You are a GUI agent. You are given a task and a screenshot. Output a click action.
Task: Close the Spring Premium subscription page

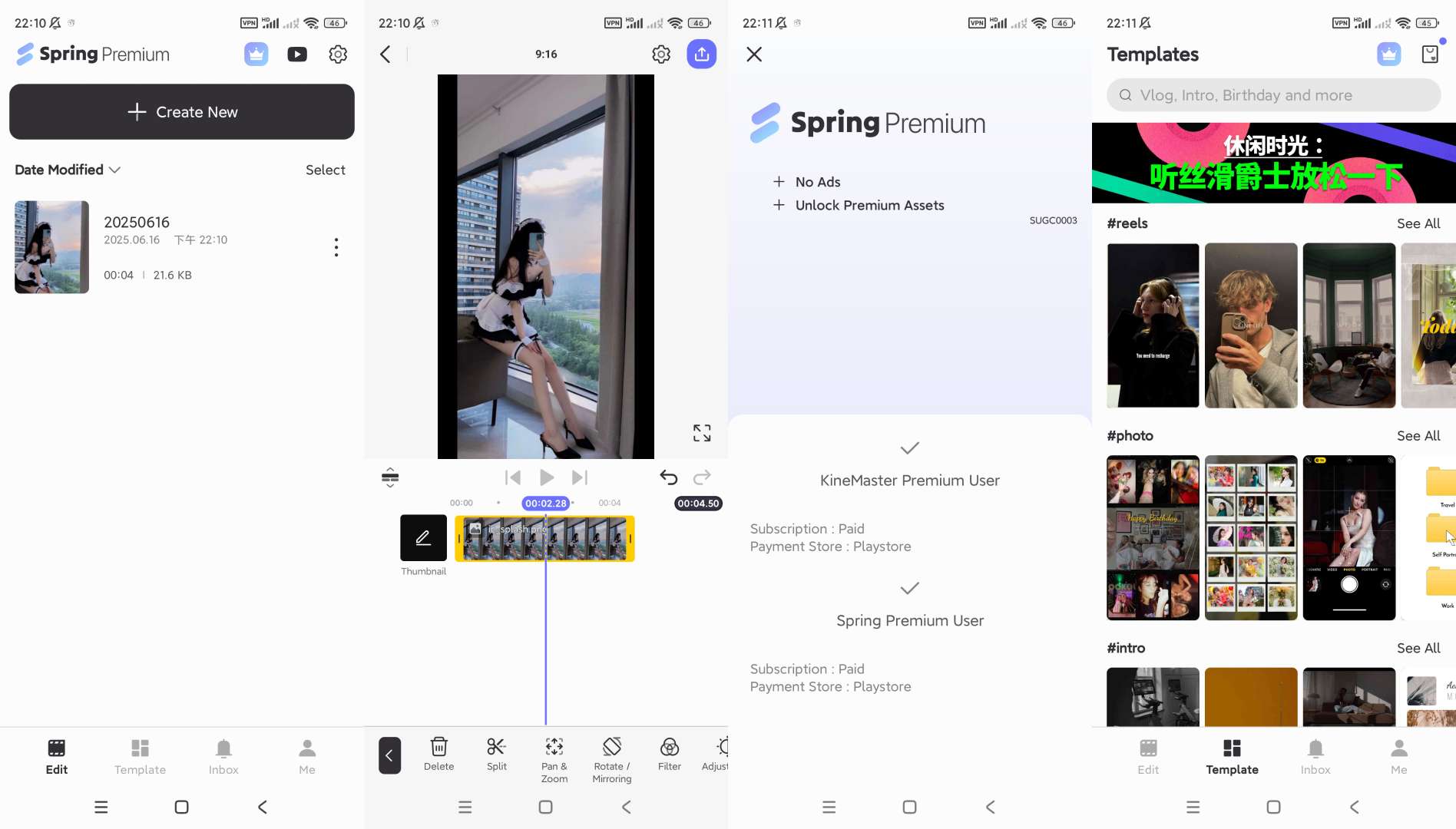point(754,54)
